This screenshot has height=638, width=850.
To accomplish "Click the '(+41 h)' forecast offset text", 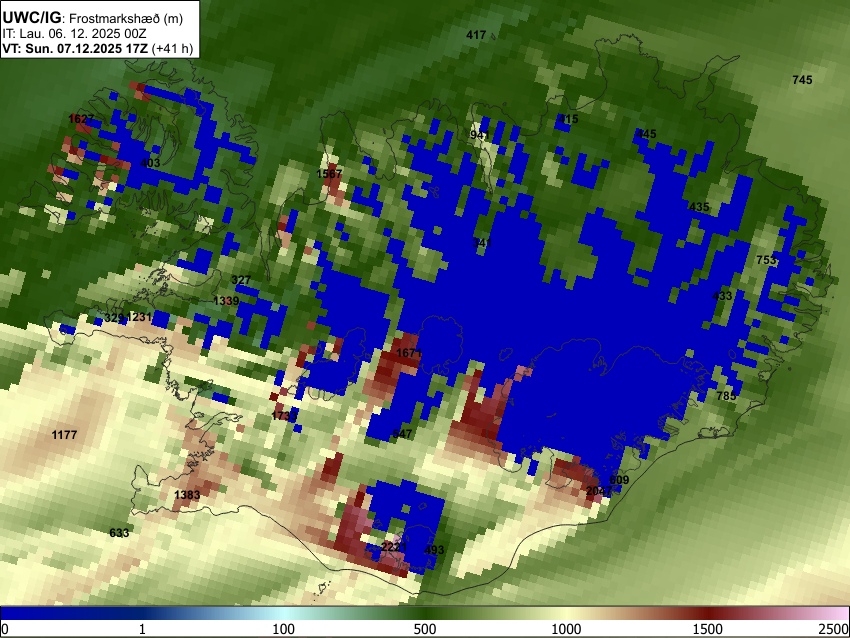I will 172,48.
